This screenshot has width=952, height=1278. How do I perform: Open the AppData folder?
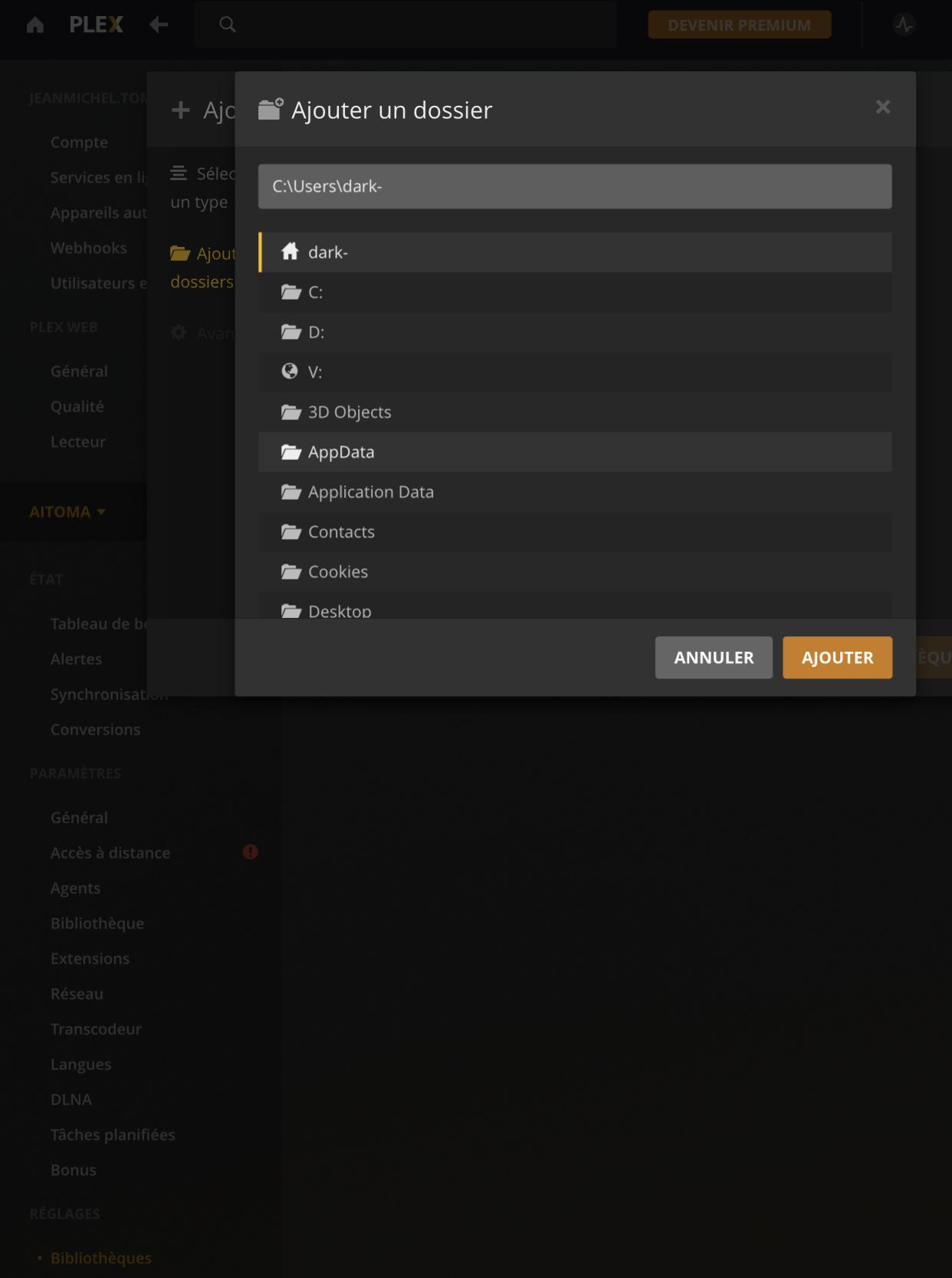click(x=341, y=452)
